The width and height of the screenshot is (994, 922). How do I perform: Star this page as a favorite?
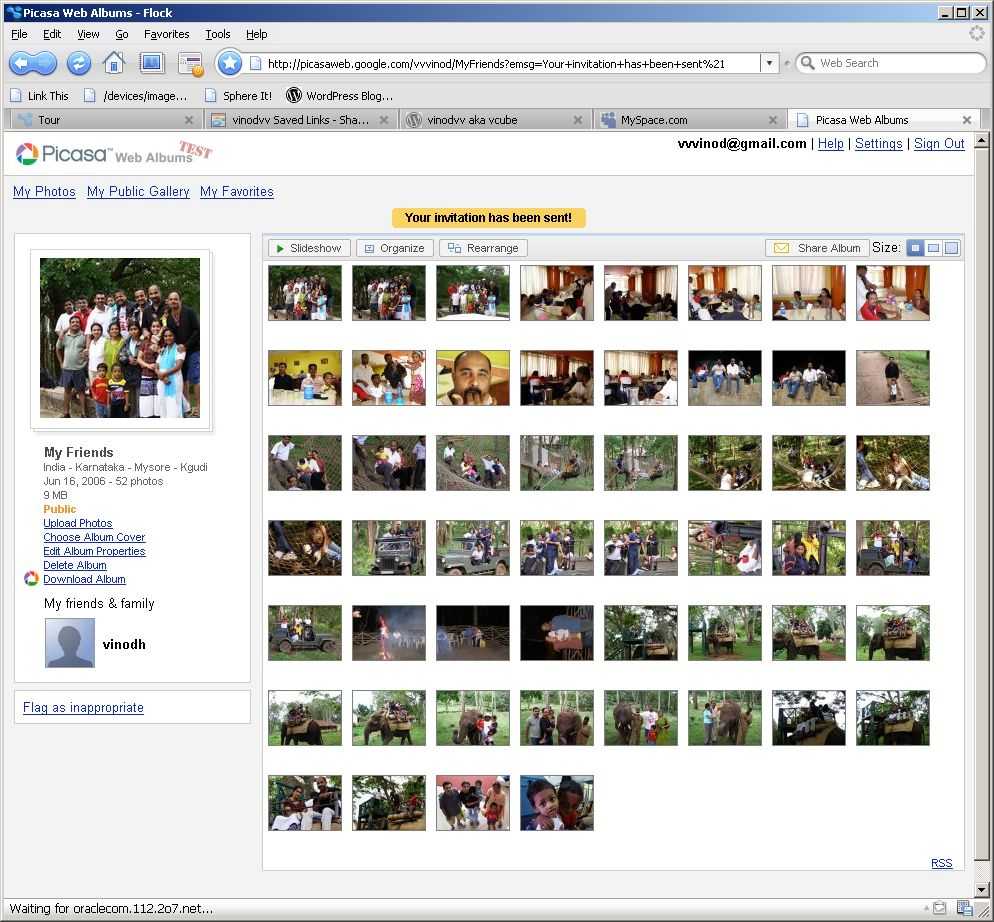[x=229, y=63]
